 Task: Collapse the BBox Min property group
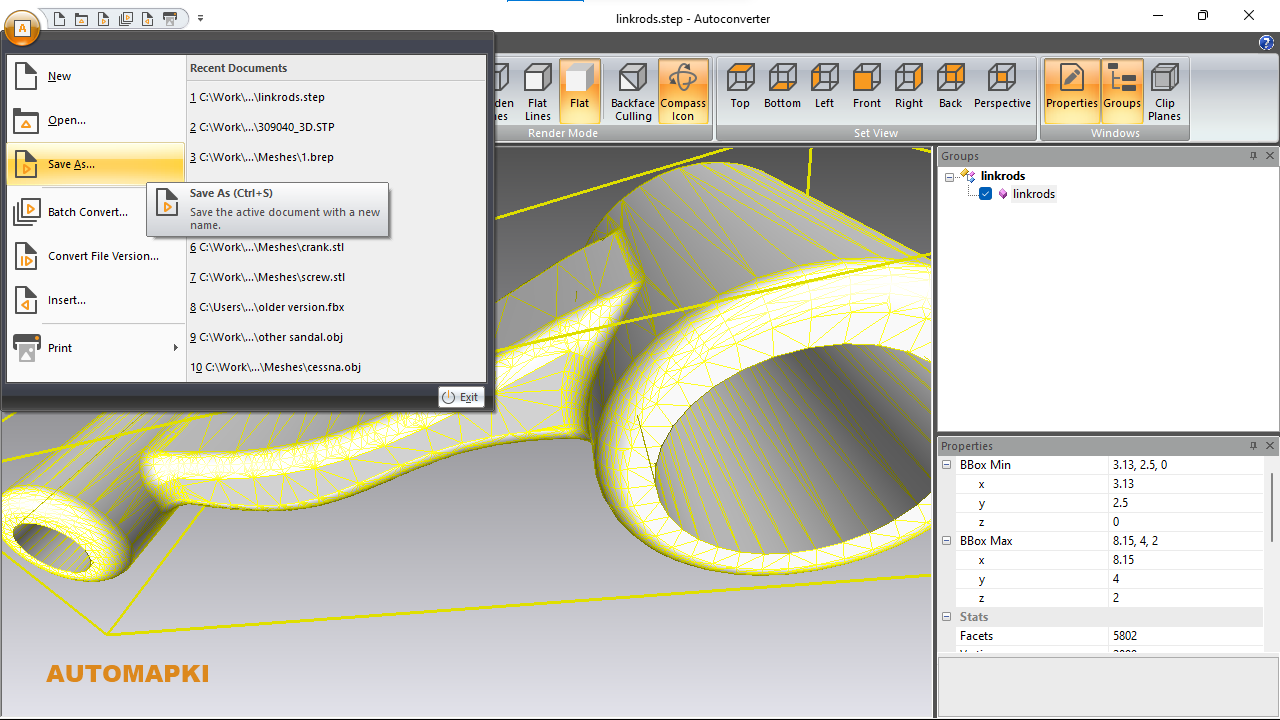(947, 465)
